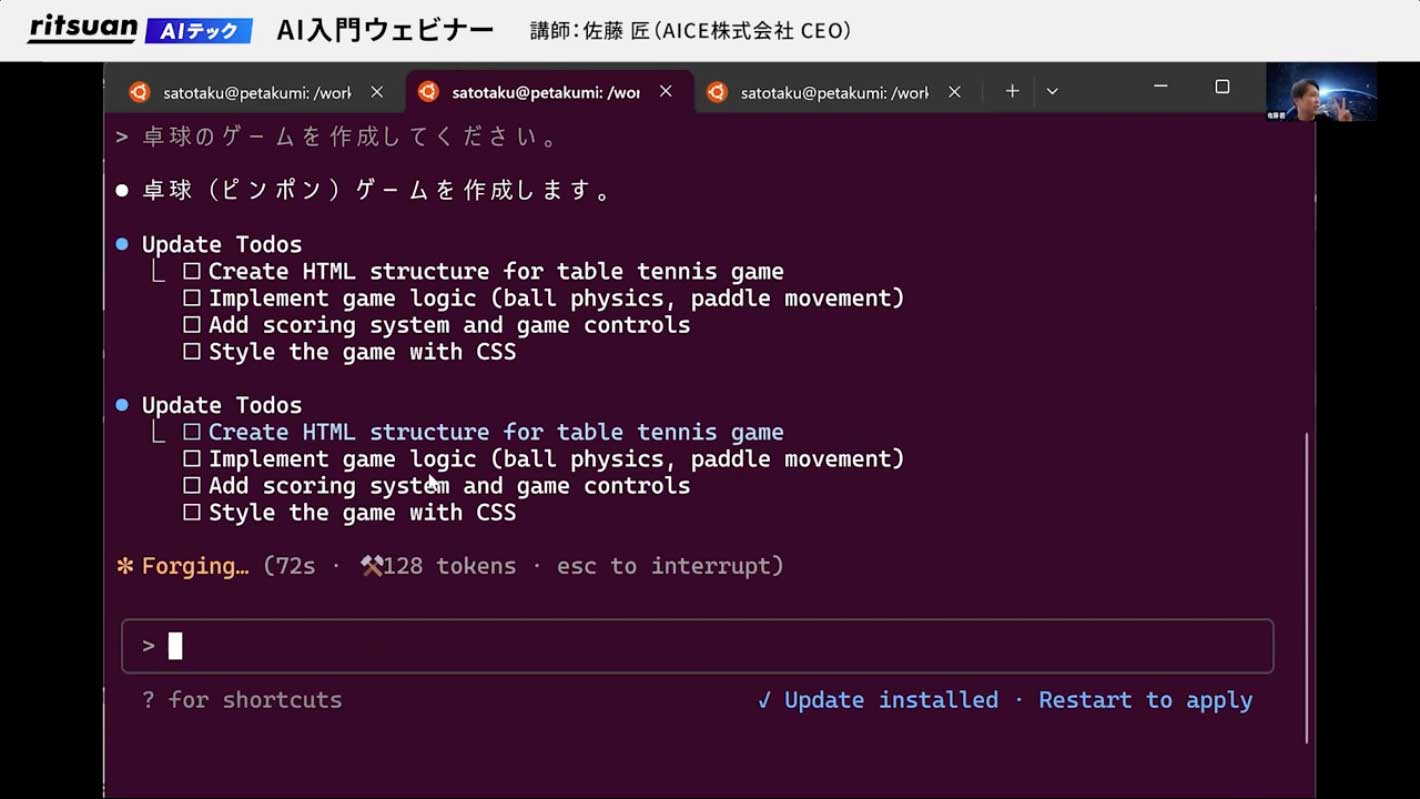Screen dimensions: 1420x799
Task: Close the active middle terminal tab
Action: (x=666, y=91)
